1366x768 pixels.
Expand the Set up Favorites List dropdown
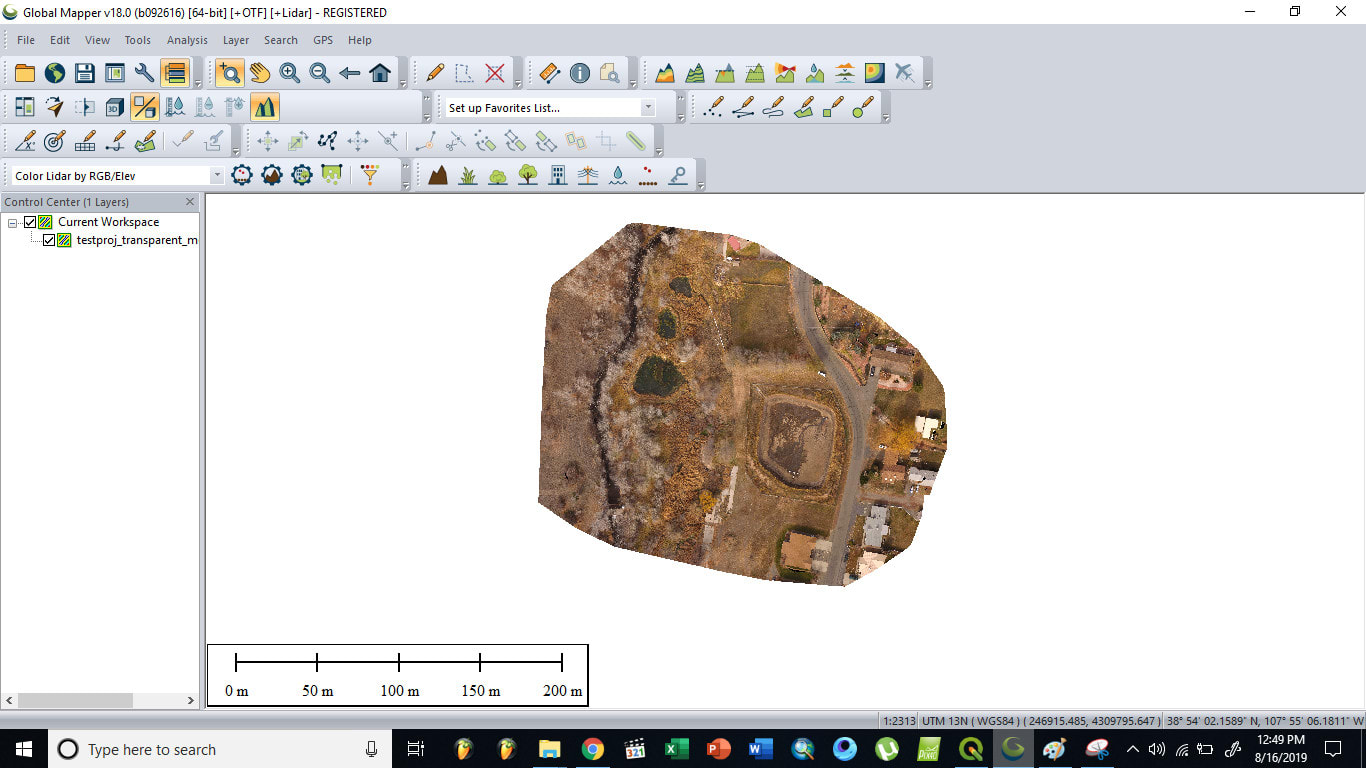(648, 108)
